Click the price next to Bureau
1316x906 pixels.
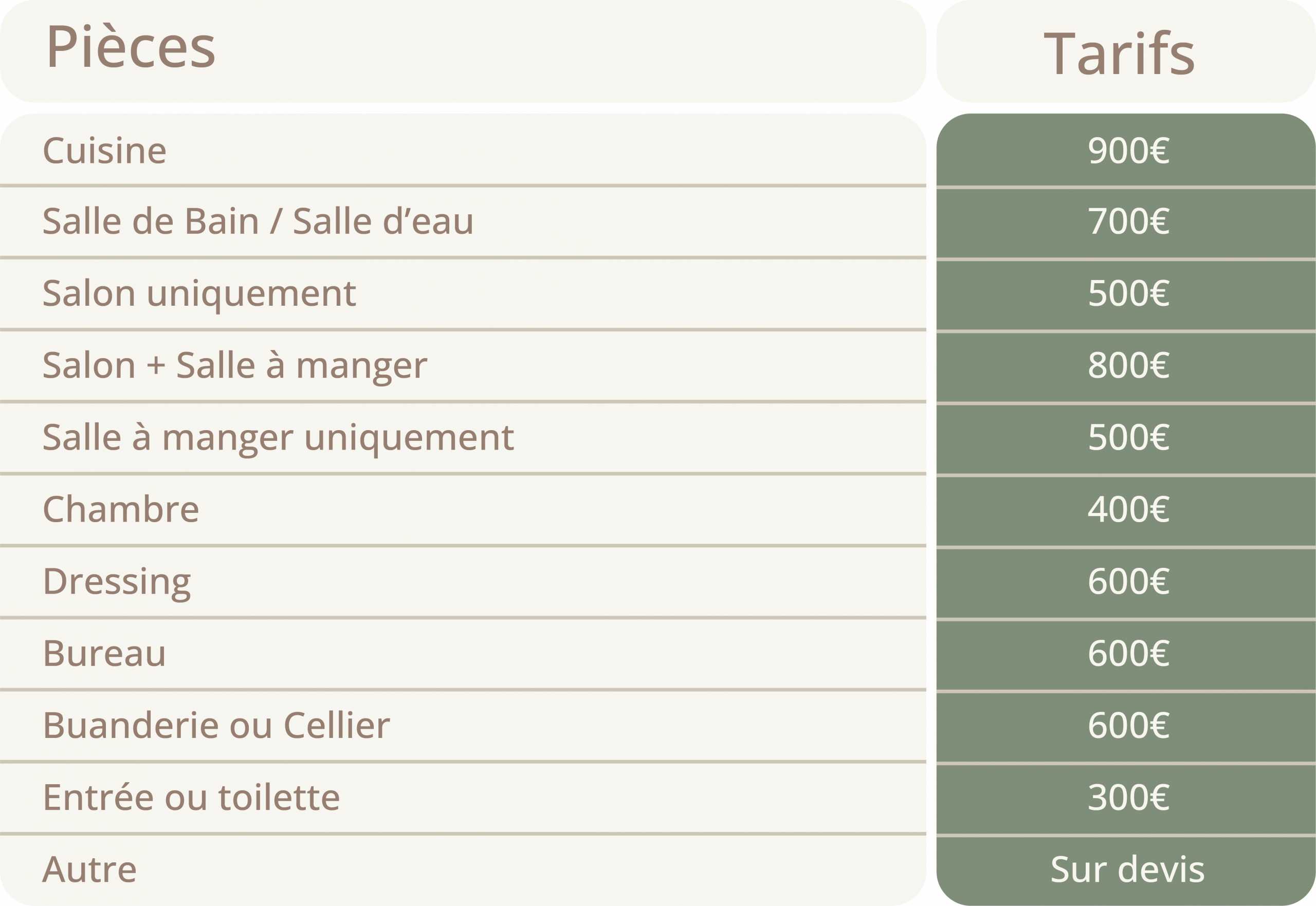(1128, 653)
